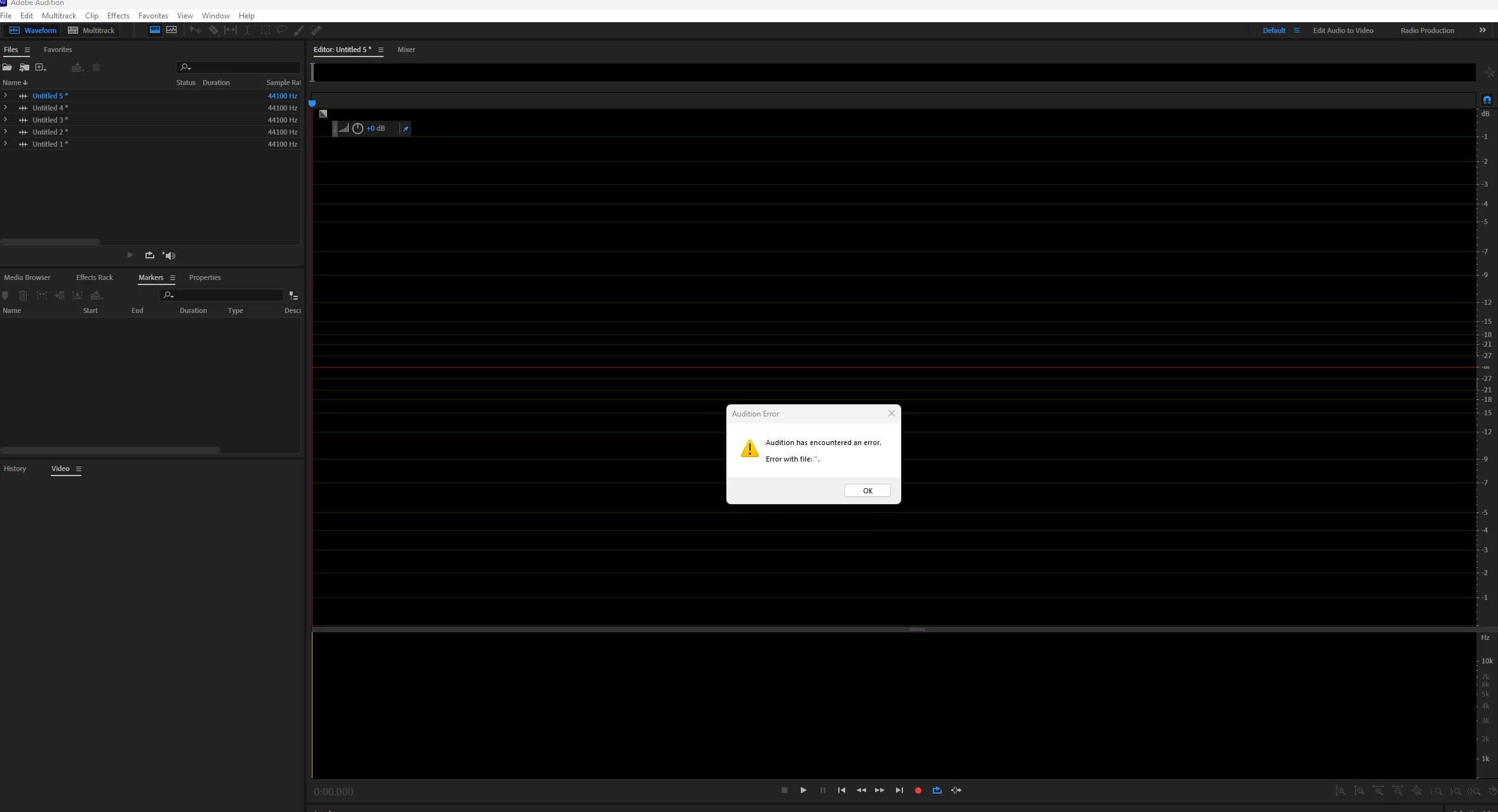Open the New File dropdown
This screenshot has height=812, width=1498.
[x=41, y=67]
